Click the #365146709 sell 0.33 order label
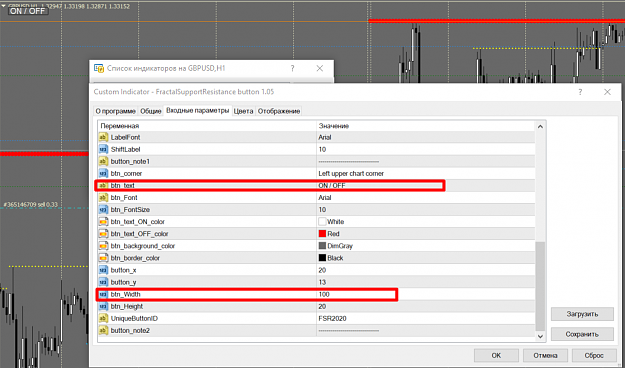This screenshot has width=625, height=368. pyautogui.click(x=30, y=205)
